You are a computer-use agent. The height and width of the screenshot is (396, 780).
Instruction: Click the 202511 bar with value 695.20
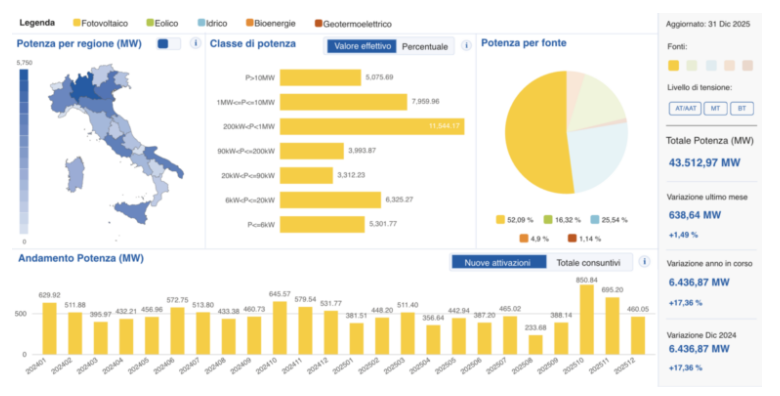612,326
